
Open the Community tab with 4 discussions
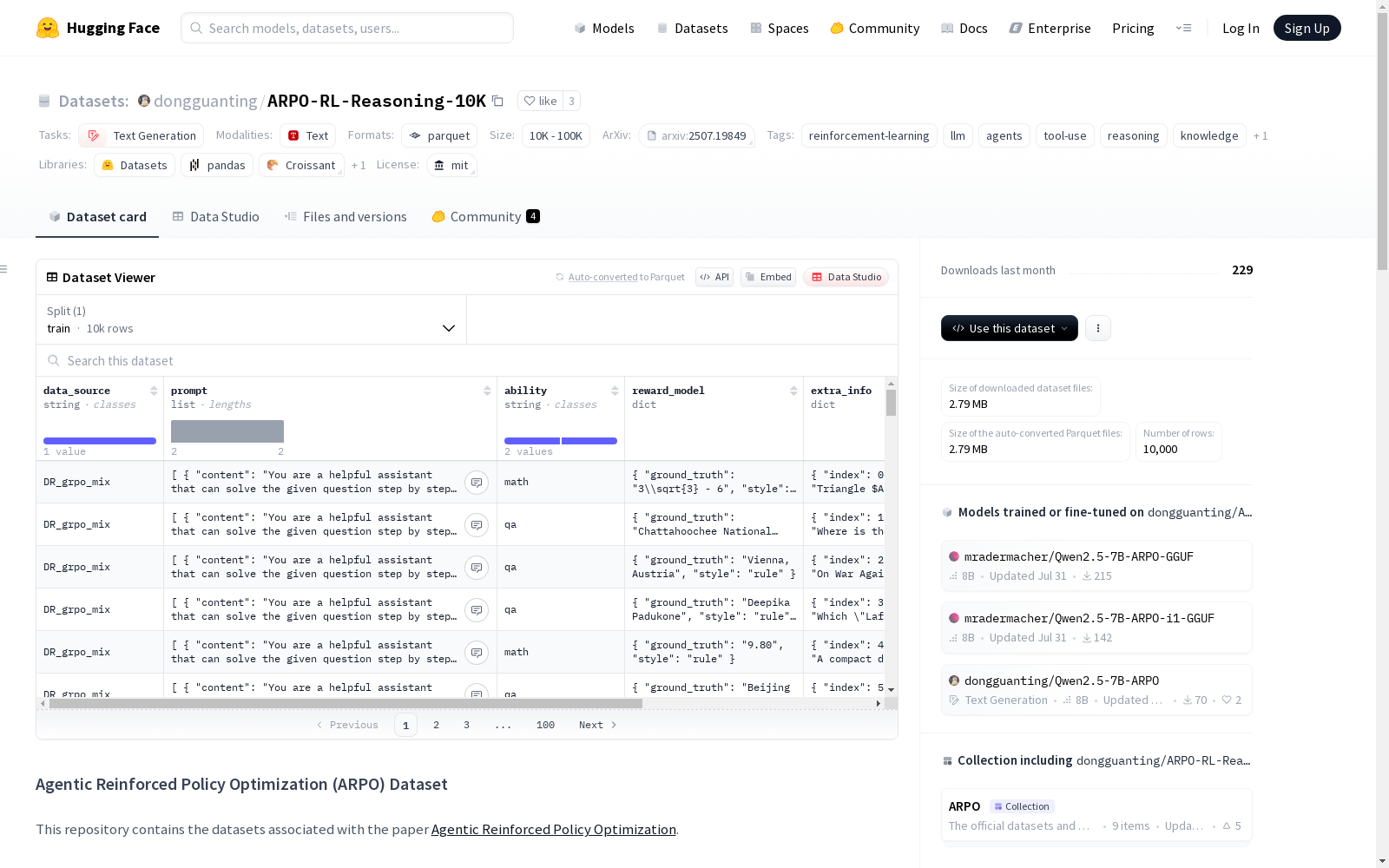(485, 217)
